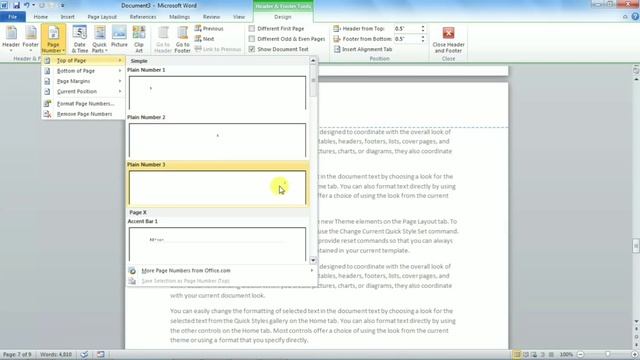Click the macro recording icon in status bar
640x360 pixels.
100,355
